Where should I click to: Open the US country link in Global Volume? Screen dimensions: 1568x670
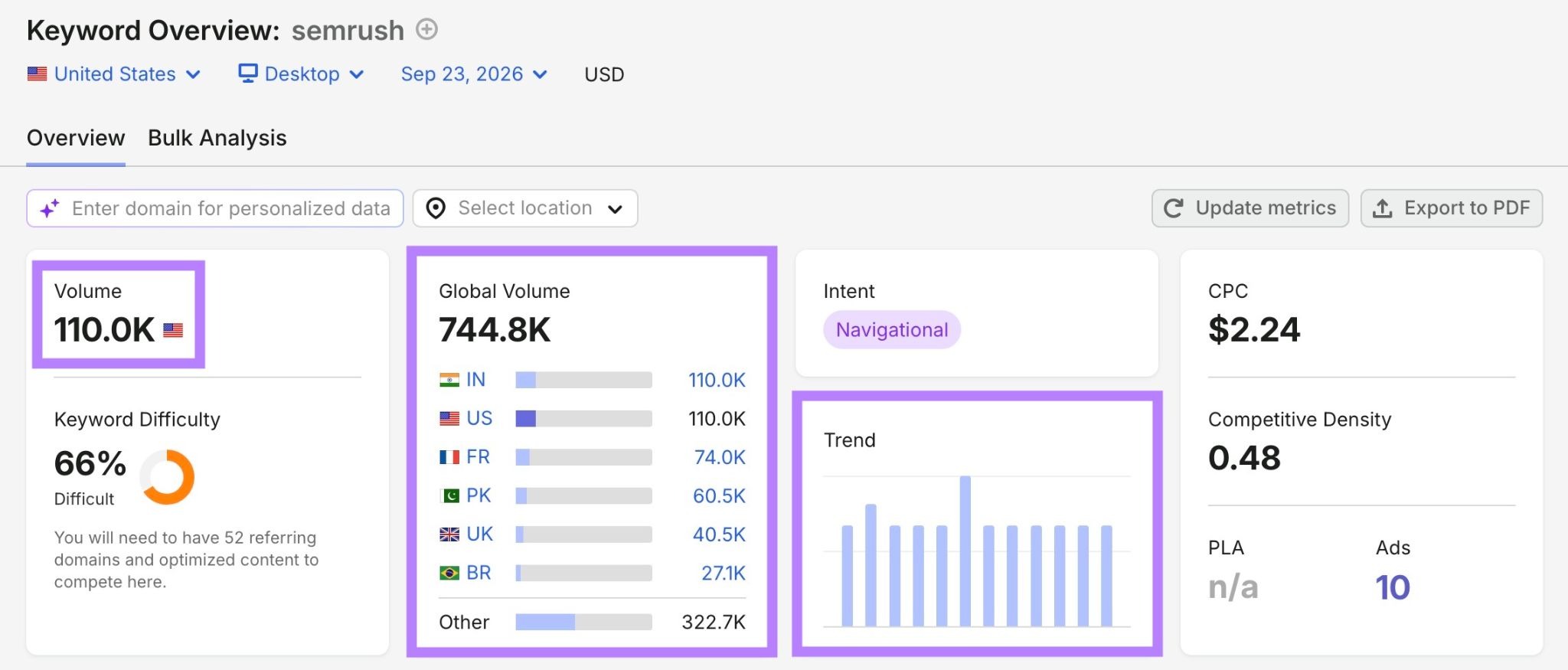click(479, 419)
